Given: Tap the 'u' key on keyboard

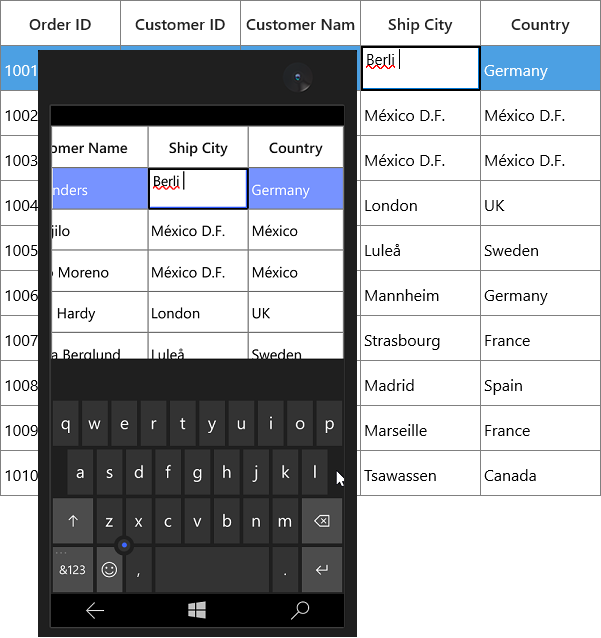Looking at the screenshot, I should 241,424.
